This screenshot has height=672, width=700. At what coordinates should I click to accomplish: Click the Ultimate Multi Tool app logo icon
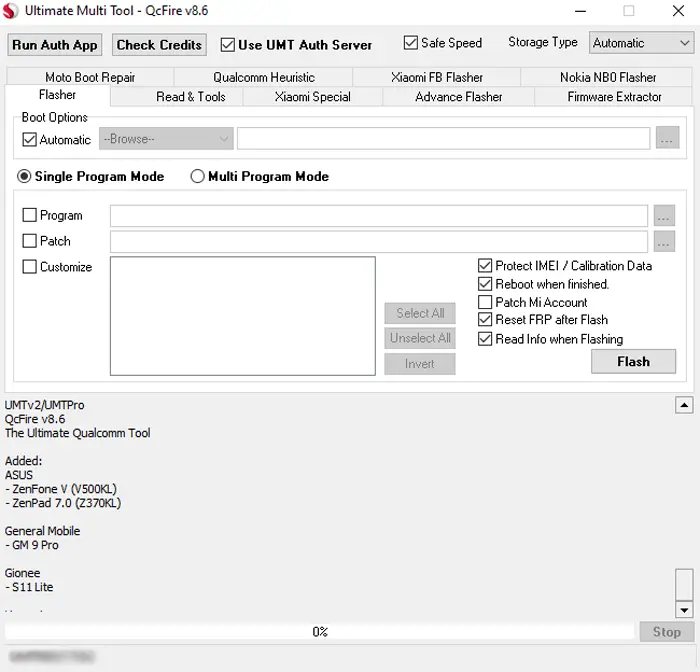point(11,11)
